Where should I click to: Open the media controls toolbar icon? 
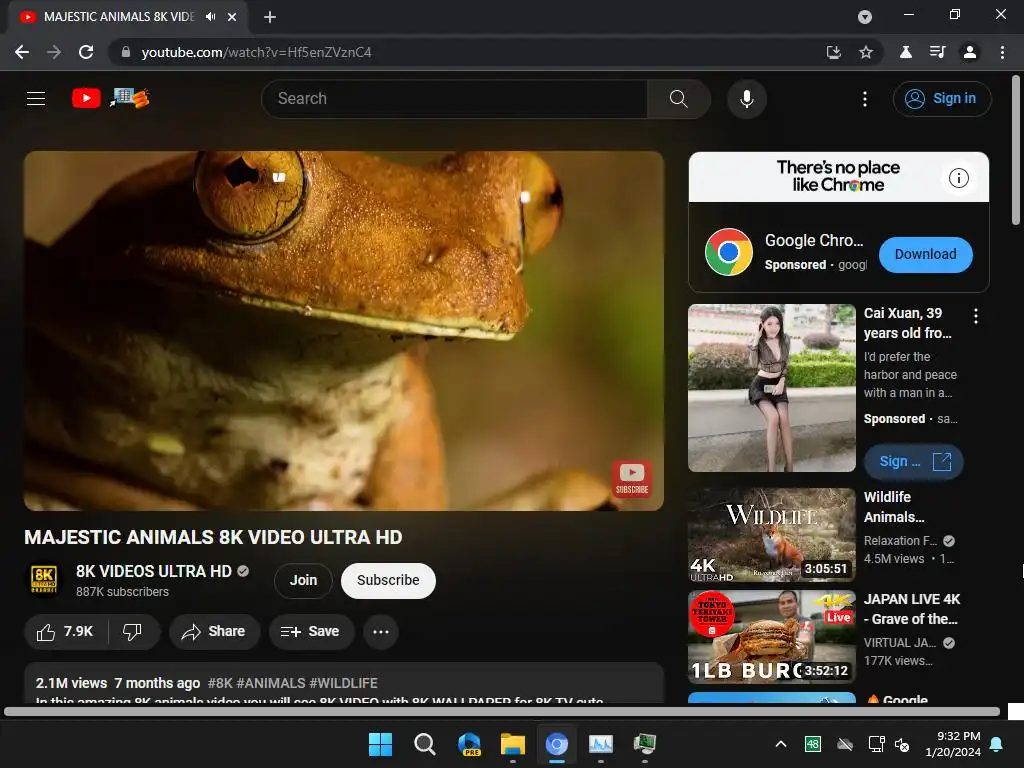(x=937, y=52)
